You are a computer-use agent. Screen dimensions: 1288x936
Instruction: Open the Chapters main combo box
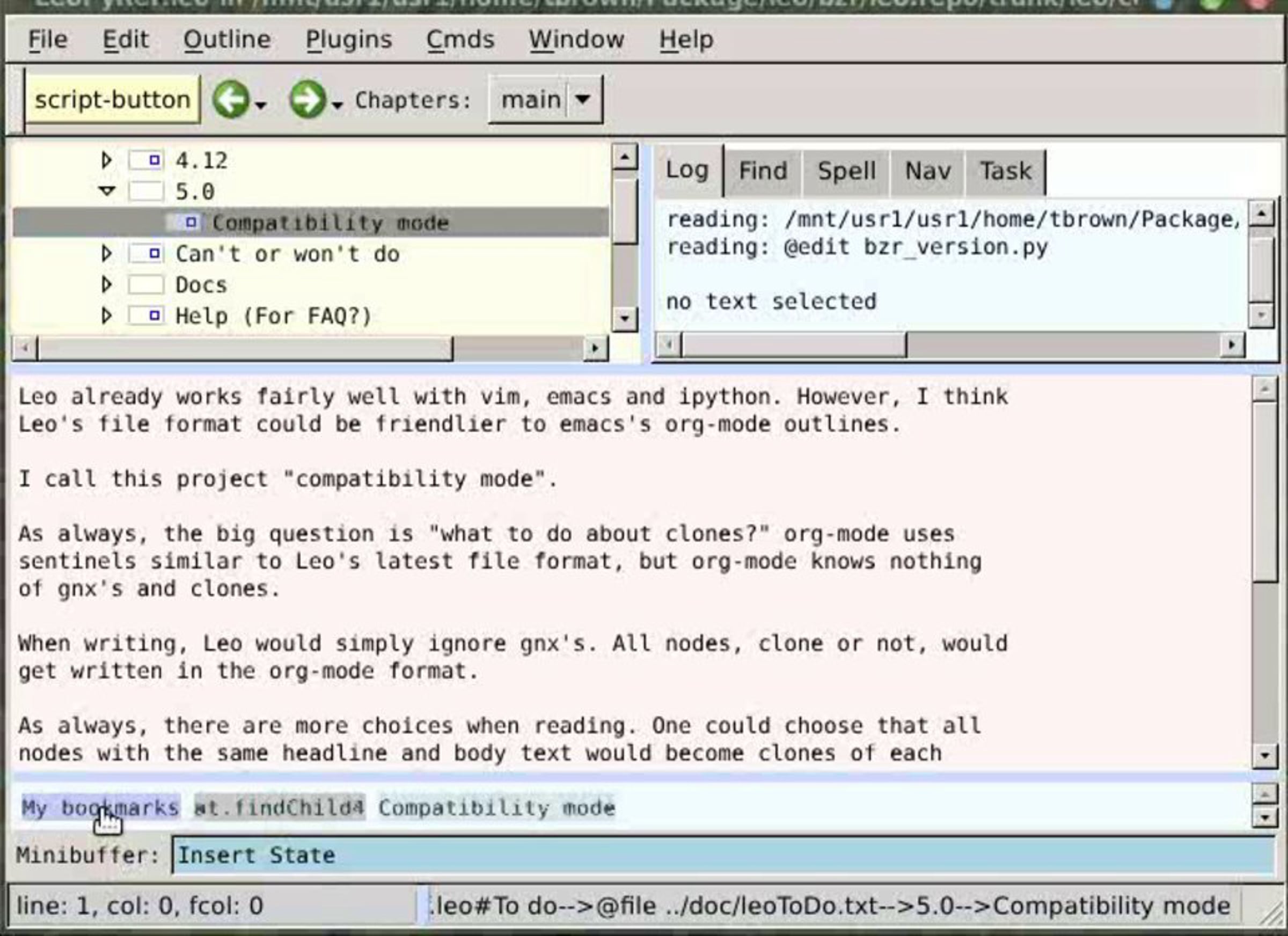[545, 100]
